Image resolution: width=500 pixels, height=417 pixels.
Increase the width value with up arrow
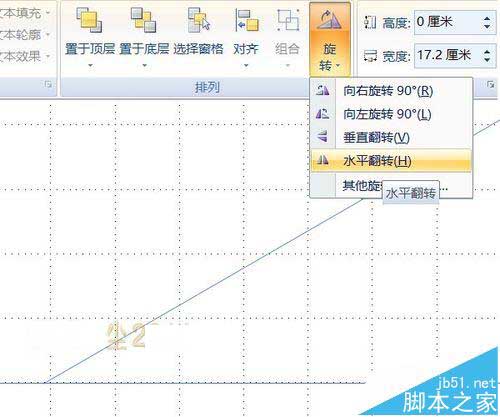click(487, 52)
